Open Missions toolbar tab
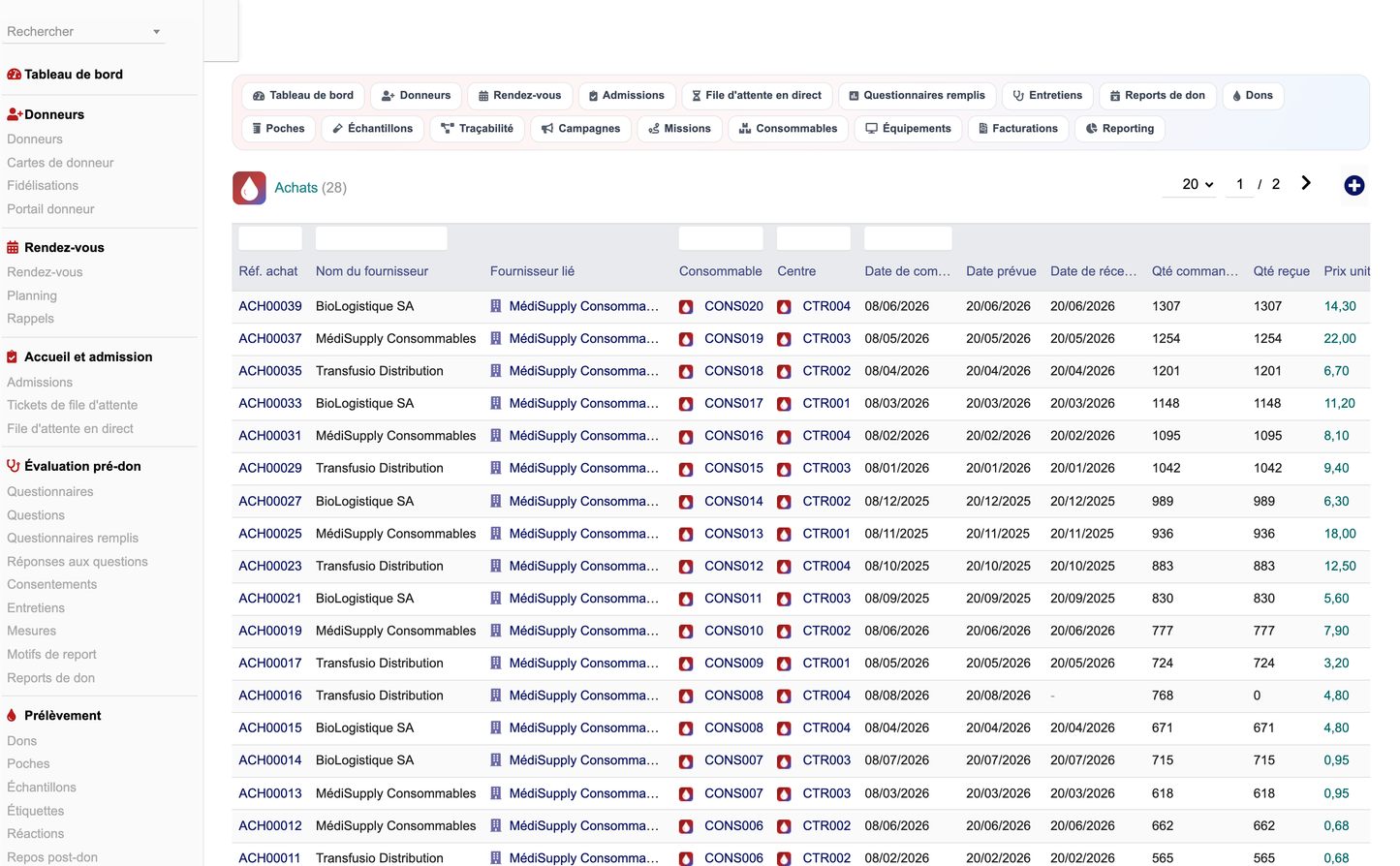This screenshot has width=1400, height=866. [x=679, y=129]
